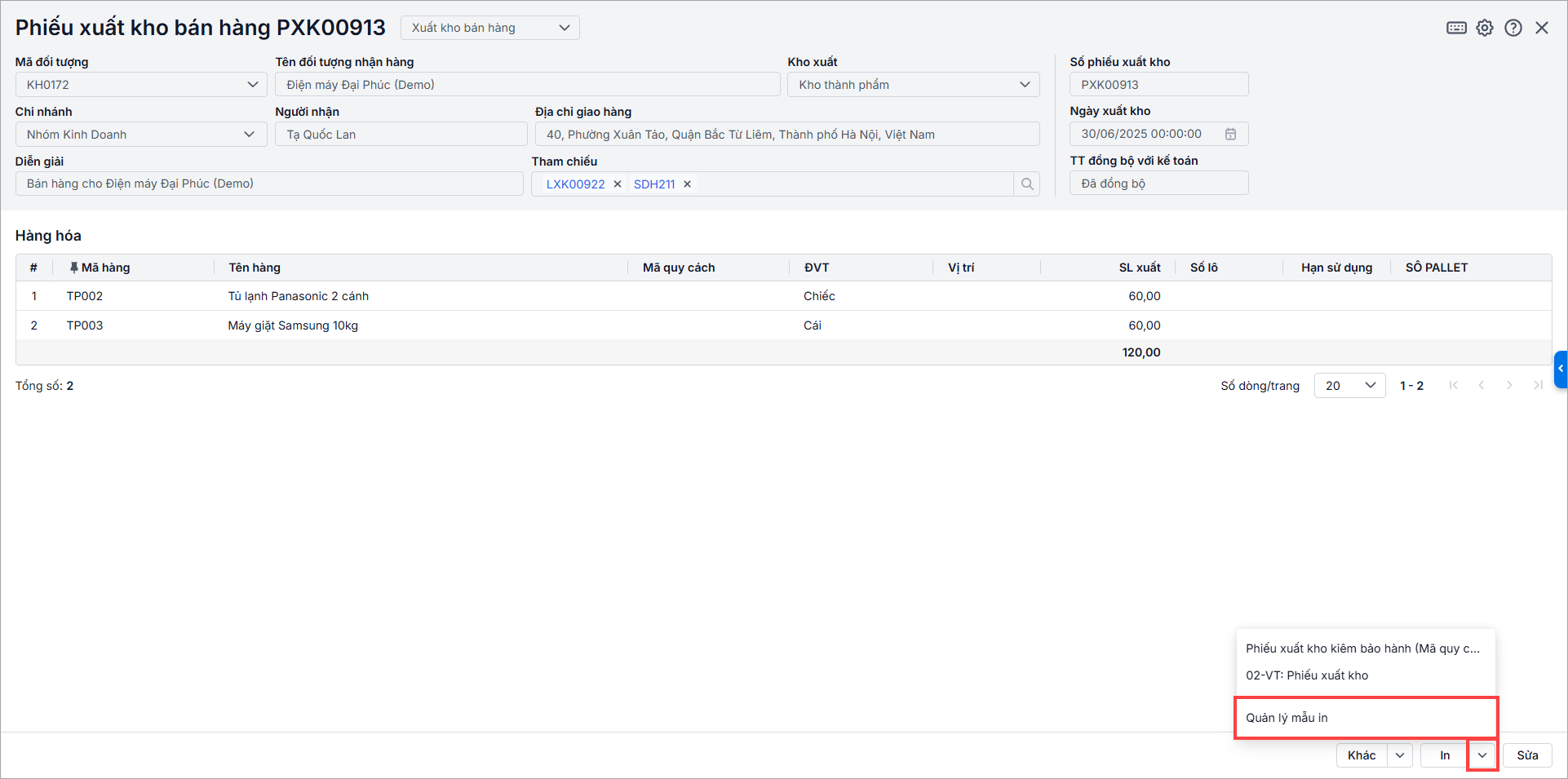Click the pin icon in Mã hàng header

pos(74,268)
